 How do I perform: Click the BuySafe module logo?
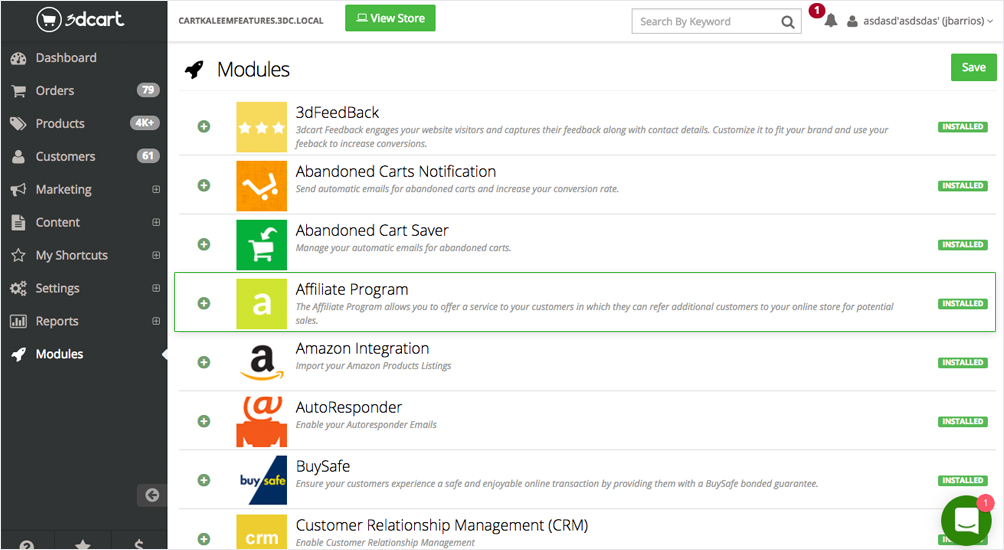tap(261, 480)
